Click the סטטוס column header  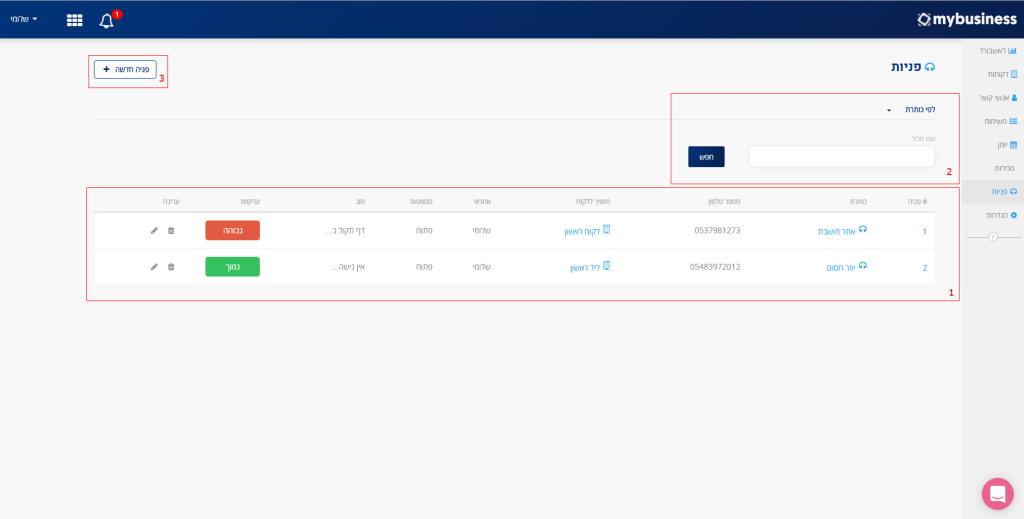422,202
